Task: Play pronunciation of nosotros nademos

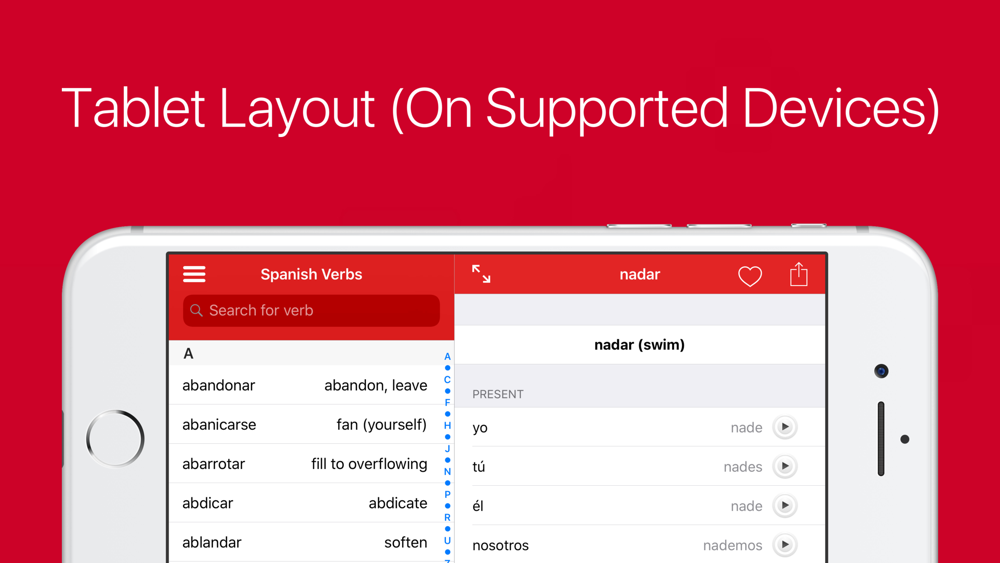Action: tap(785, 545)
